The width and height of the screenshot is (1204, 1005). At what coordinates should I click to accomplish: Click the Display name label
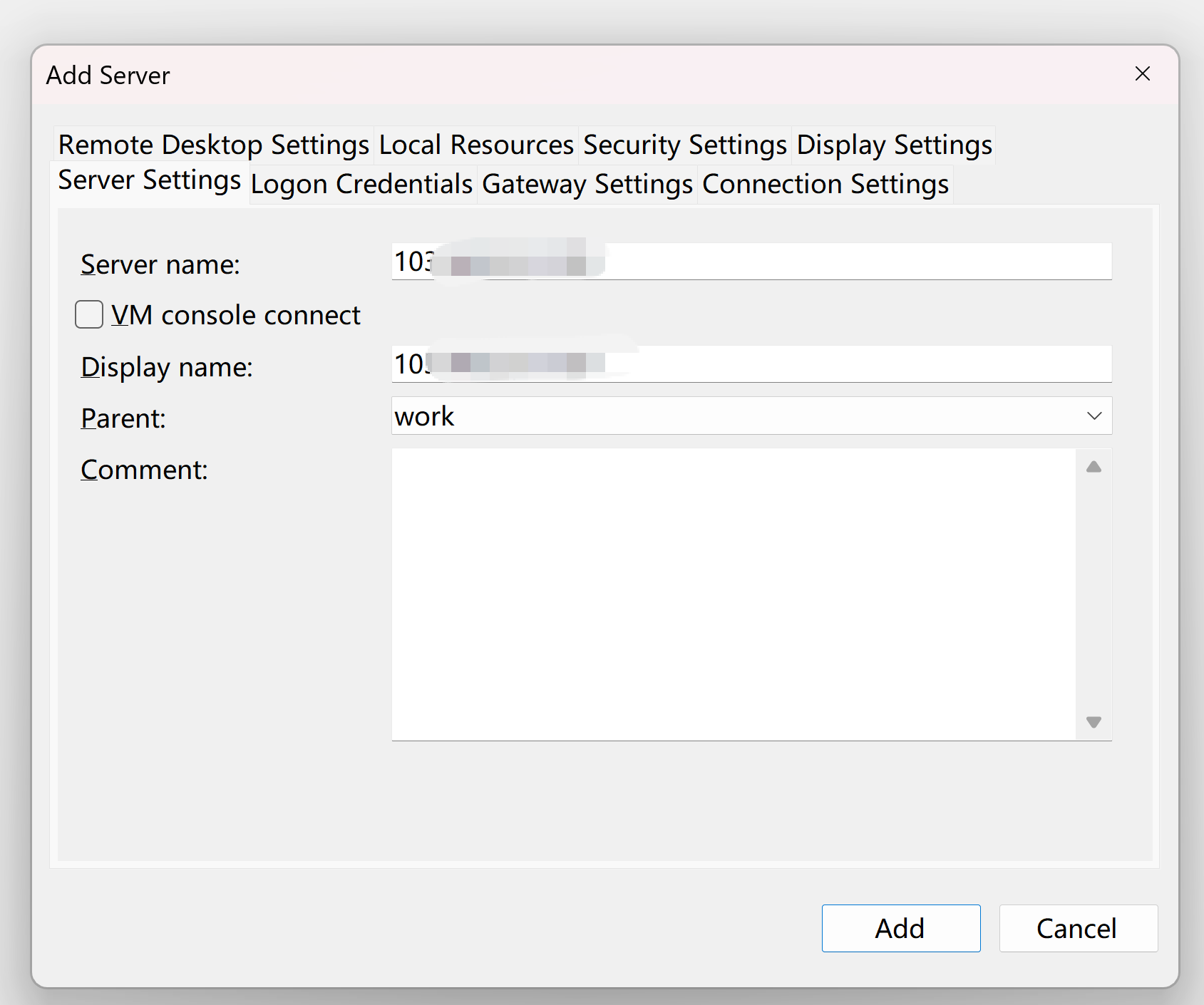tap(167, 367)
